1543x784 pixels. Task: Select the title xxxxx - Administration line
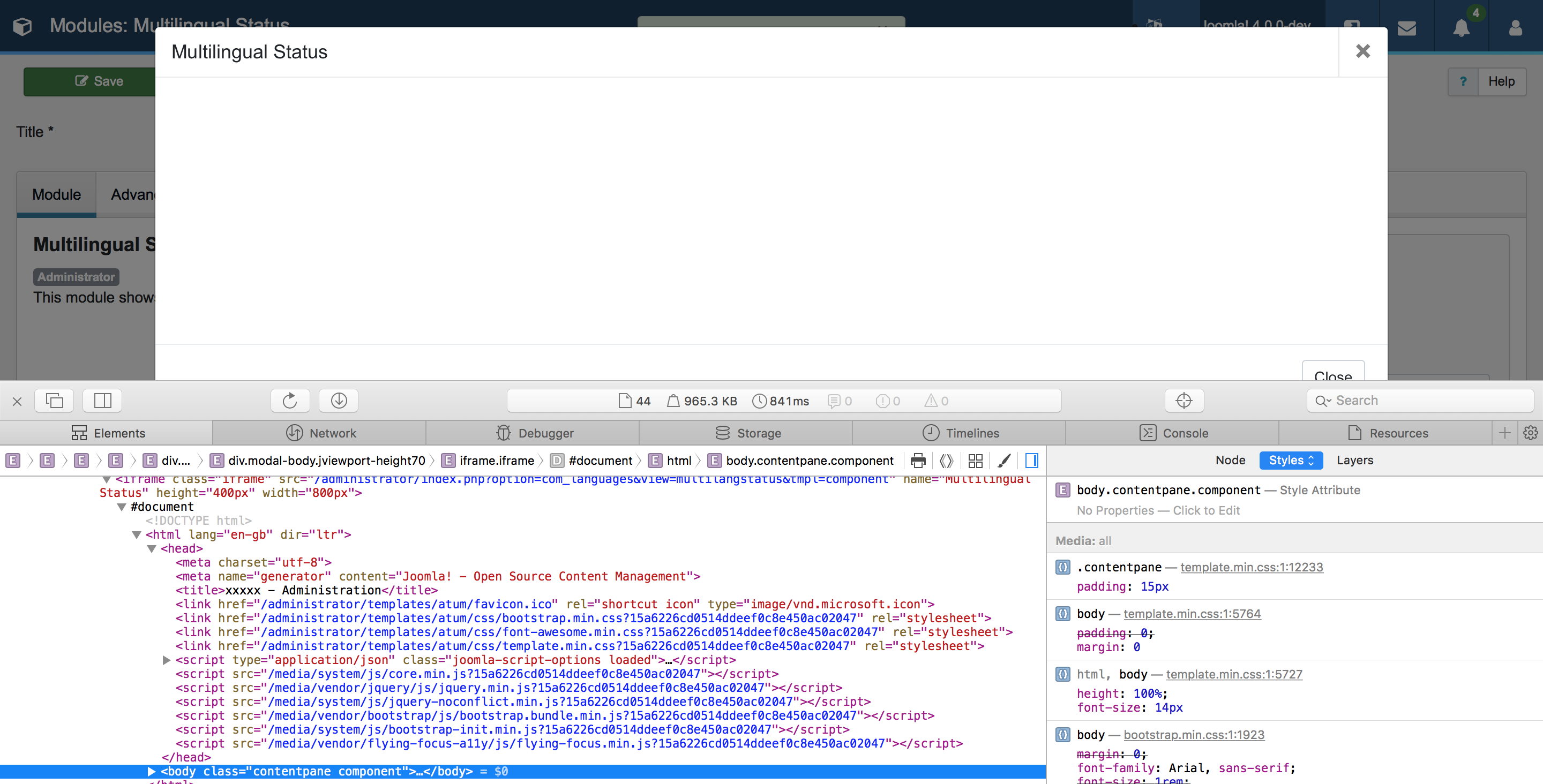point(306,591)
